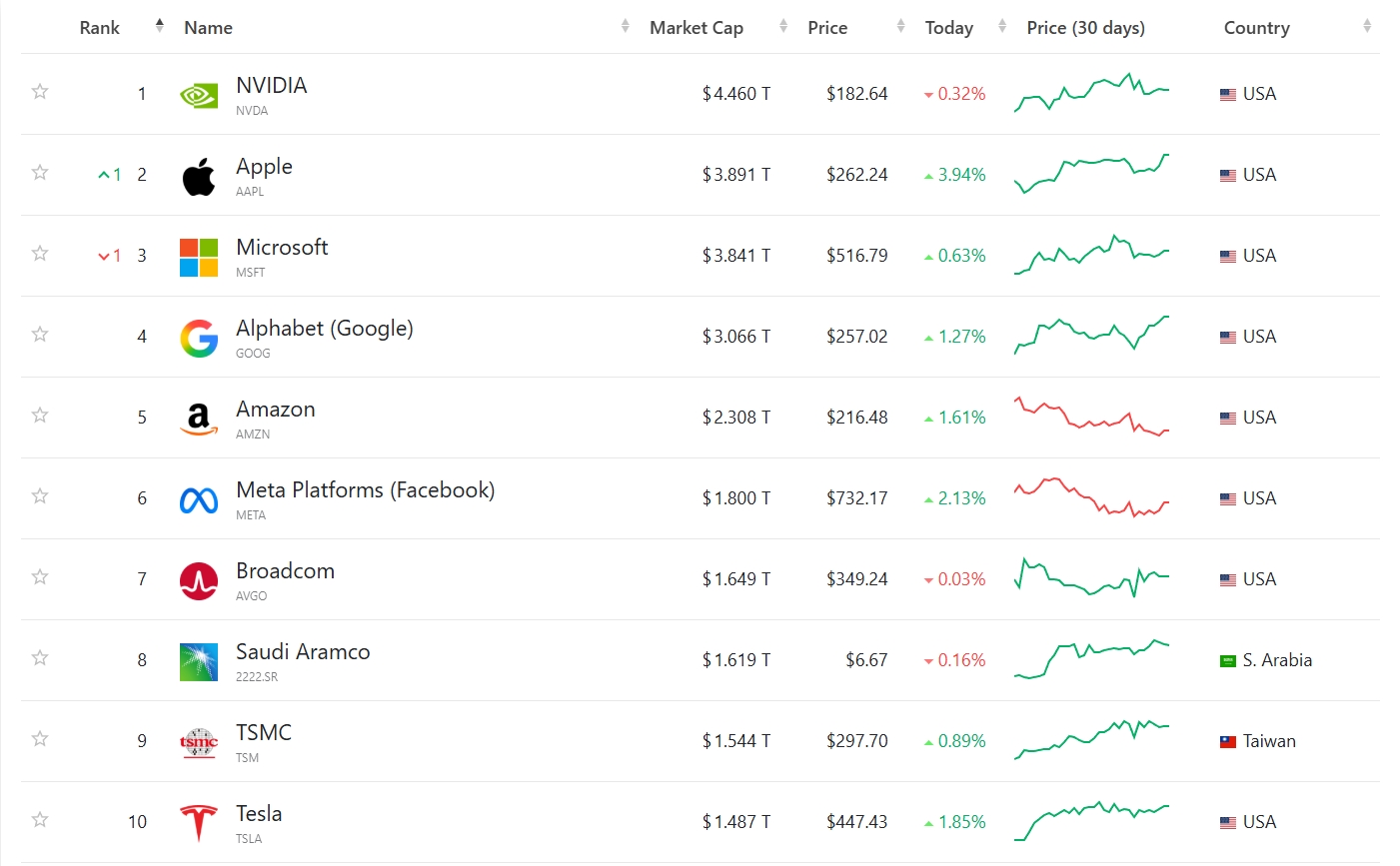The height and width of the screenshot is (866, 1400).
Task: Click the Rank column header
Action: pos(100,28)
